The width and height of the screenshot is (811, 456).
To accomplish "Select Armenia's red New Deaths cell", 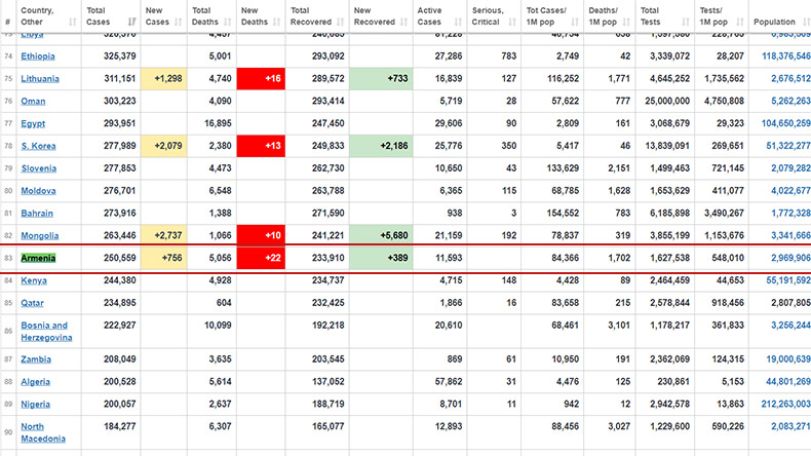I will 261,257.
